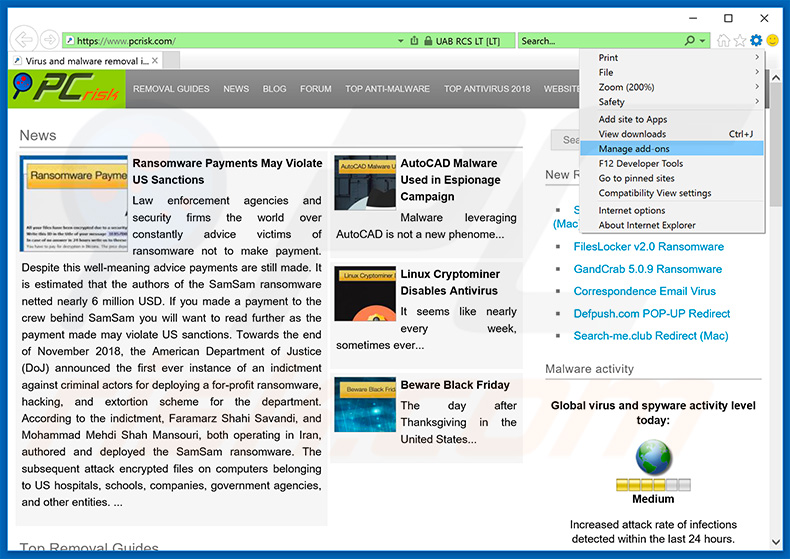
Task: Choose View downloads menu entry
Action: pos(672,133)
